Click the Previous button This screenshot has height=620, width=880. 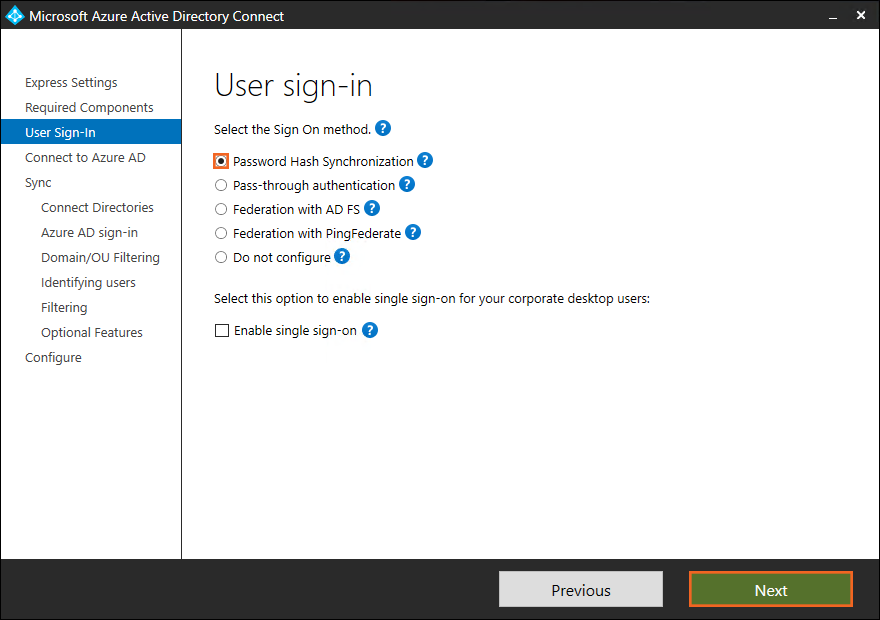[581, 590]
